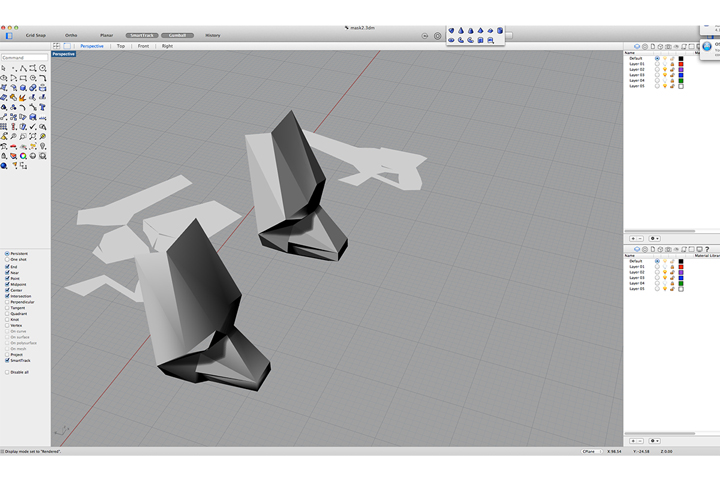This screenshot has height=480, width=720.
Task: Click the color wheel icon in toolbox
Action: [x=23, y=156]
